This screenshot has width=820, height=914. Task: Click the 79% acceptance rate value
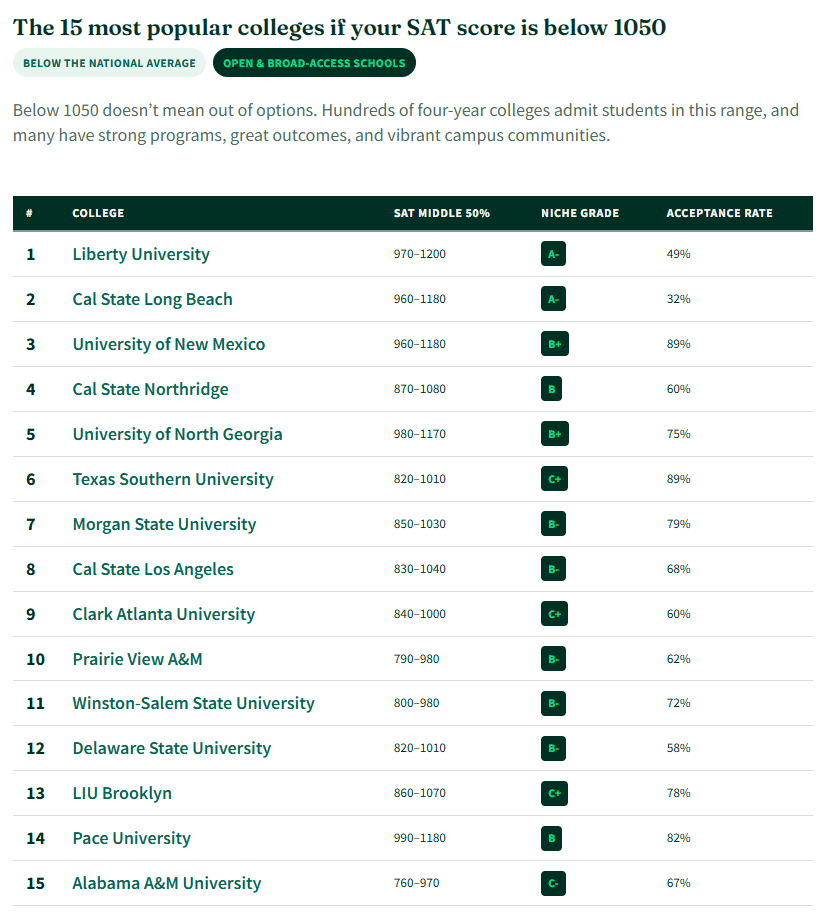pyautogui.click(x=678, y=524)
